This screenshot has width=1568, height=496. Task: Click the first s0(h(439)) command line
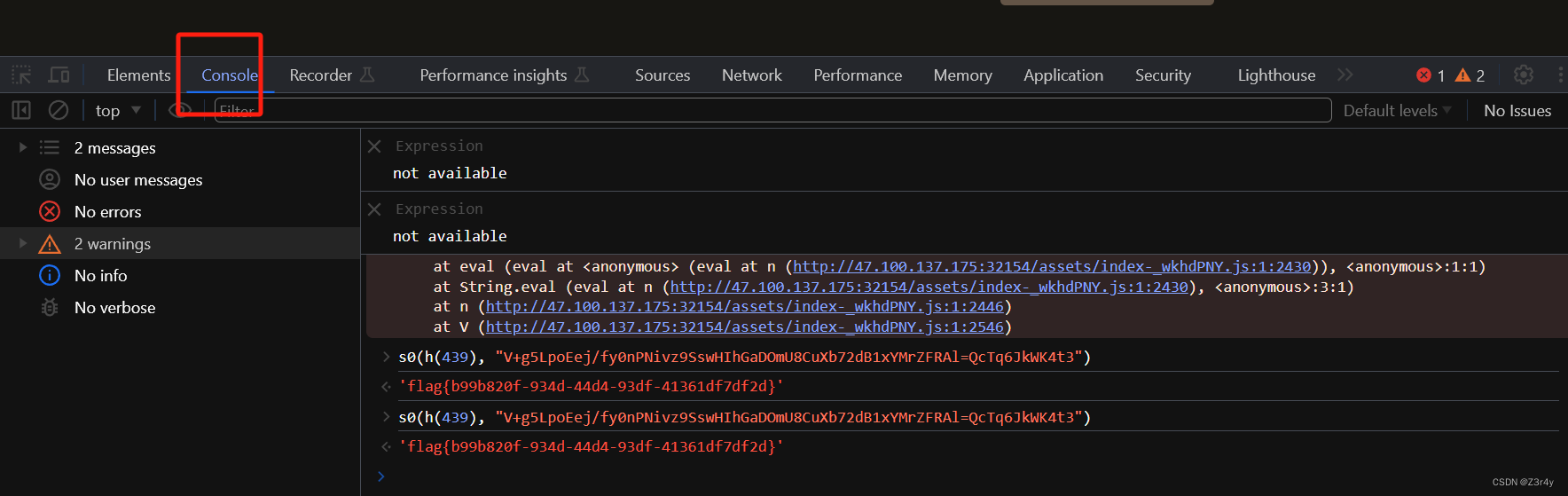pos(744,357)
